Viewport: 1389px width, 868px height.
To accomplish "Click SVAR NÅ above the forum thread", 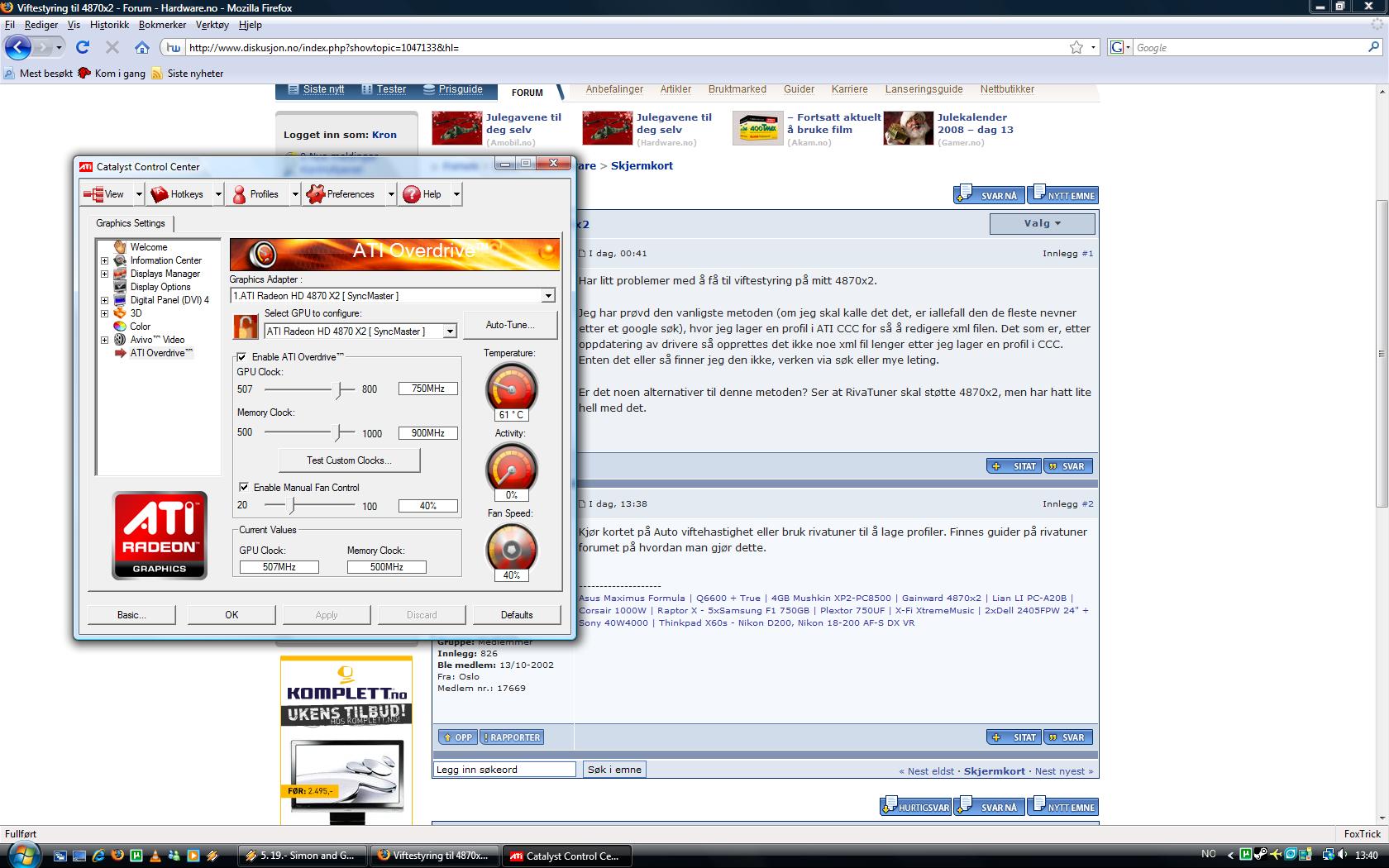I will point(990,195).
